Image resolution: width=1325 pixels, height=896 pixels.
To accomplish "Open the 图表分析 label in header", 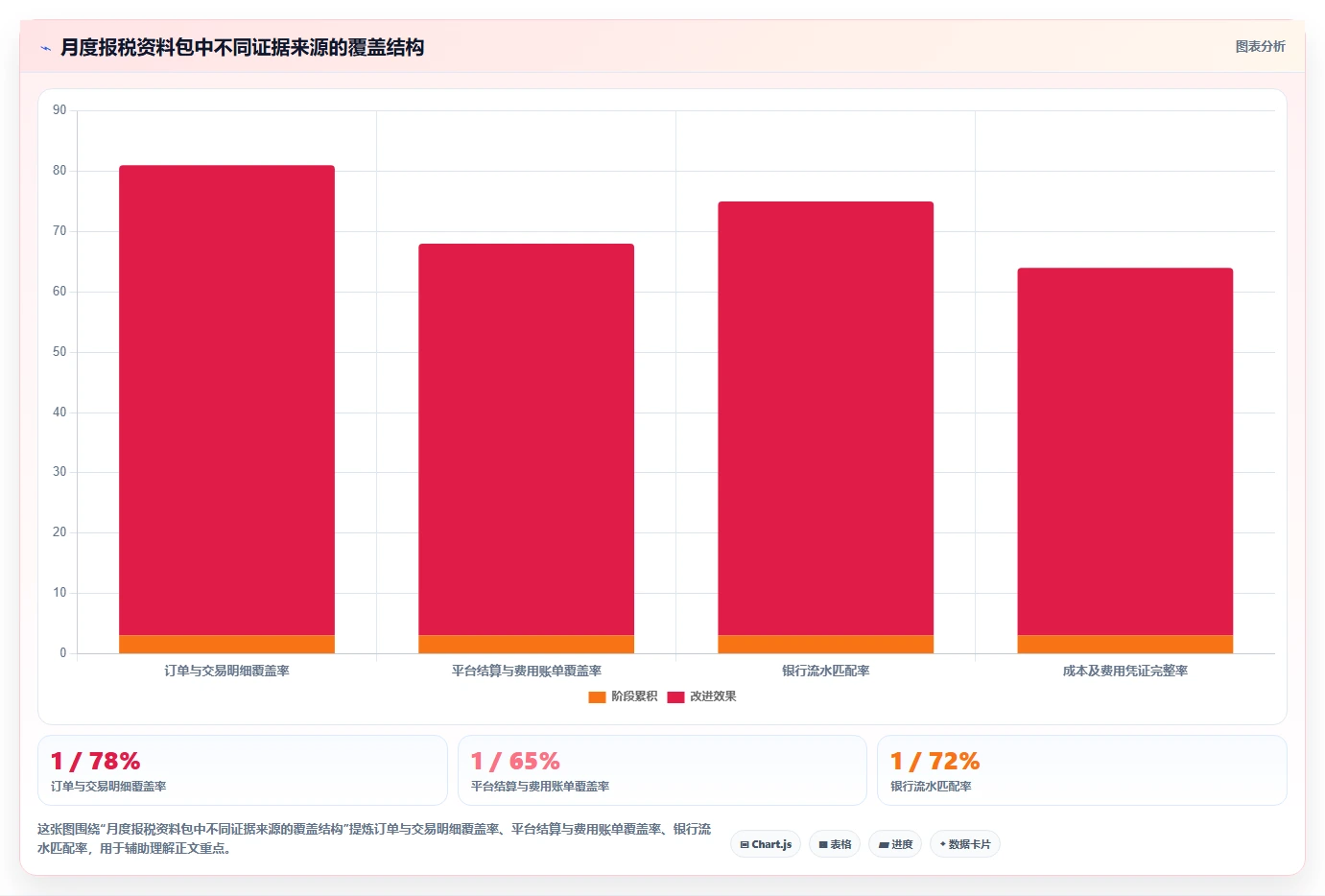I will 1260,46.
